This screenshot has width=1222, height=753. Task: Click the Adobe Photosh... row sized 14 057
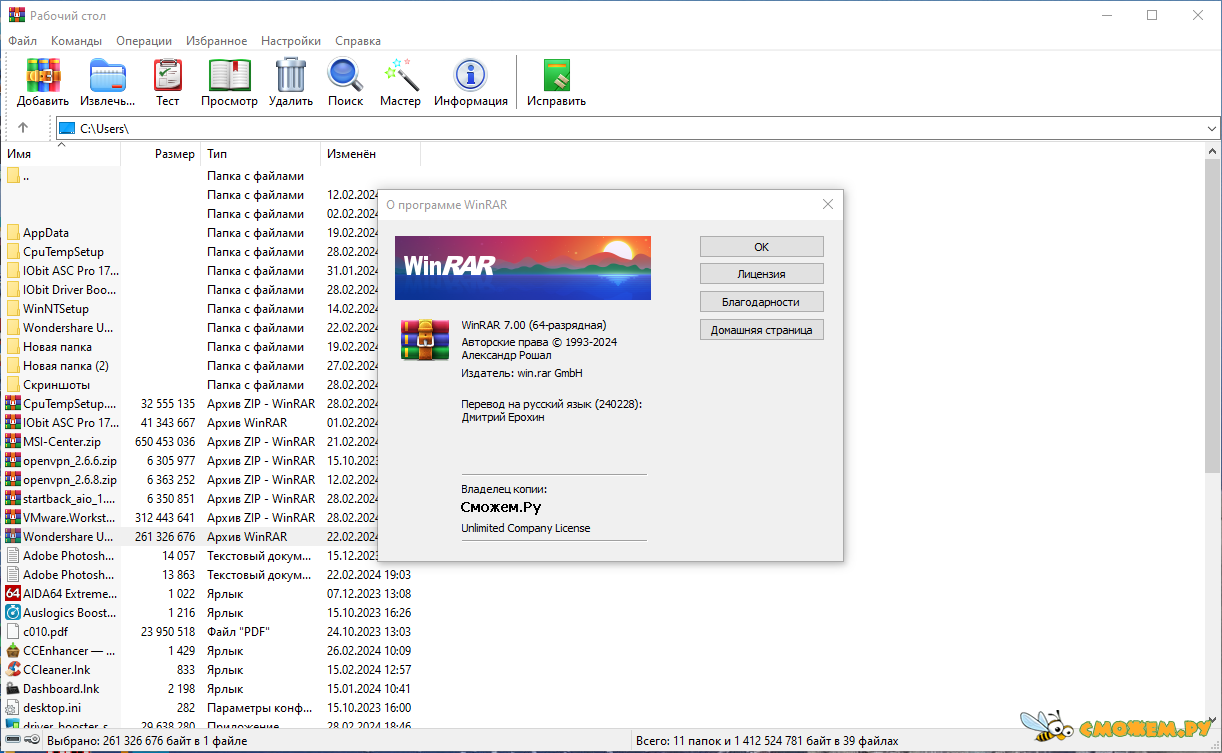pos(210,556)
